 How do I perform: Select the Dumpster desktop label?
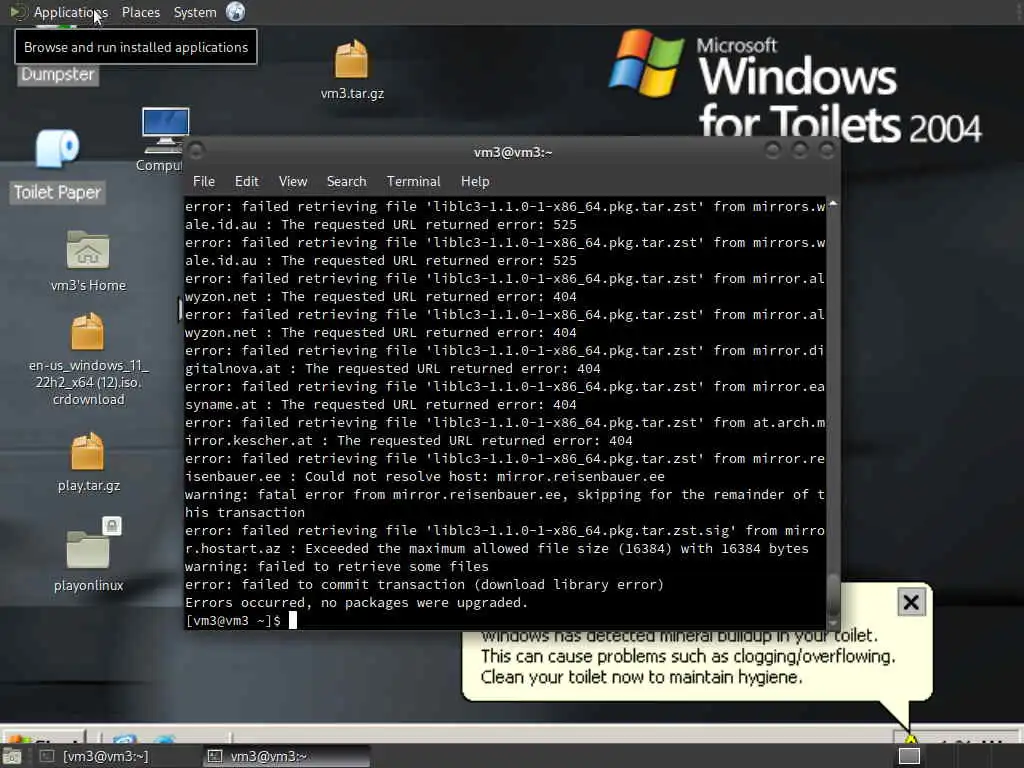[57, 74]
